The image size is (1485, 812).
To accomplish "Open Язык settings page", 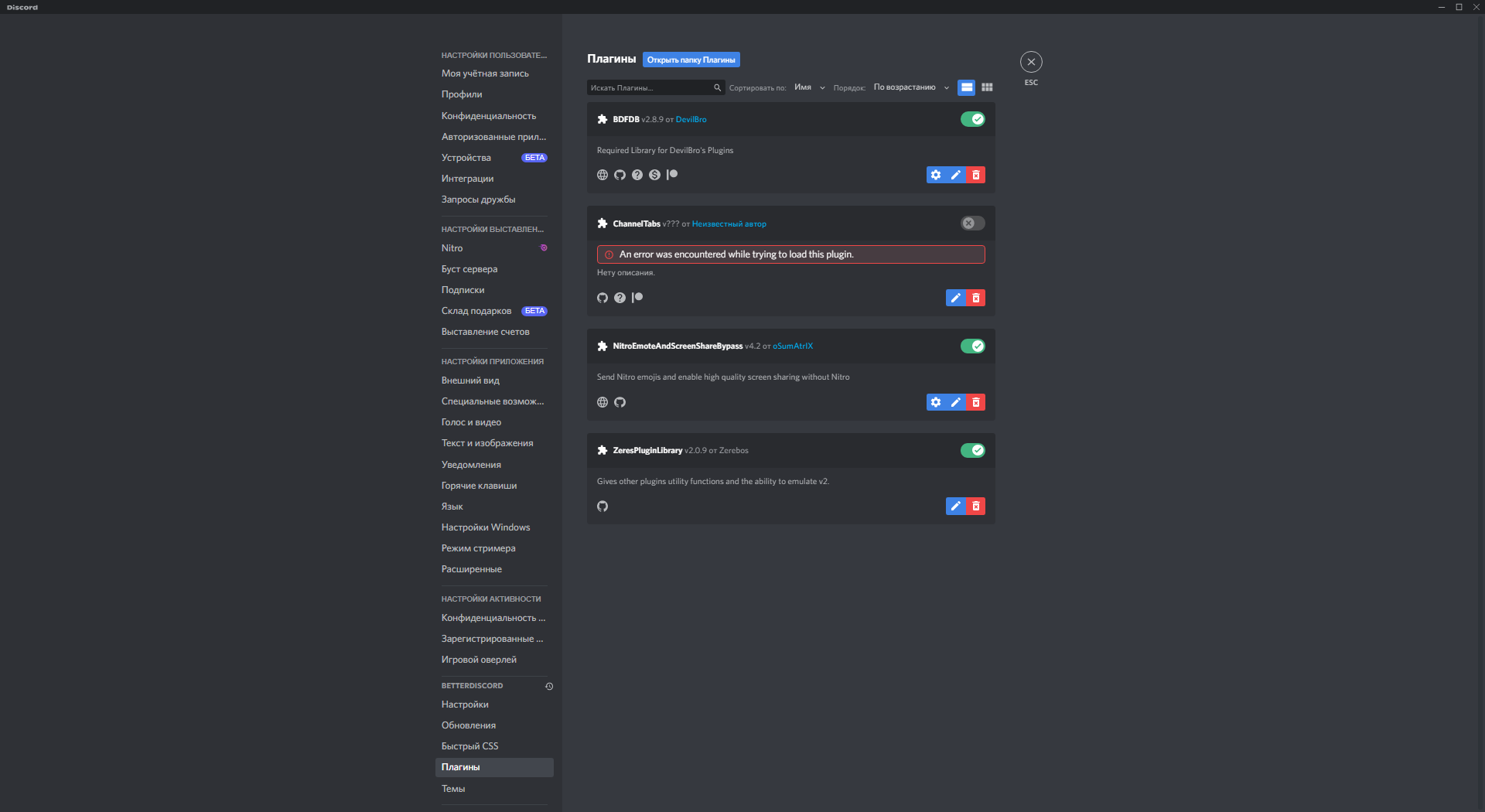I will tap(494, 507).
